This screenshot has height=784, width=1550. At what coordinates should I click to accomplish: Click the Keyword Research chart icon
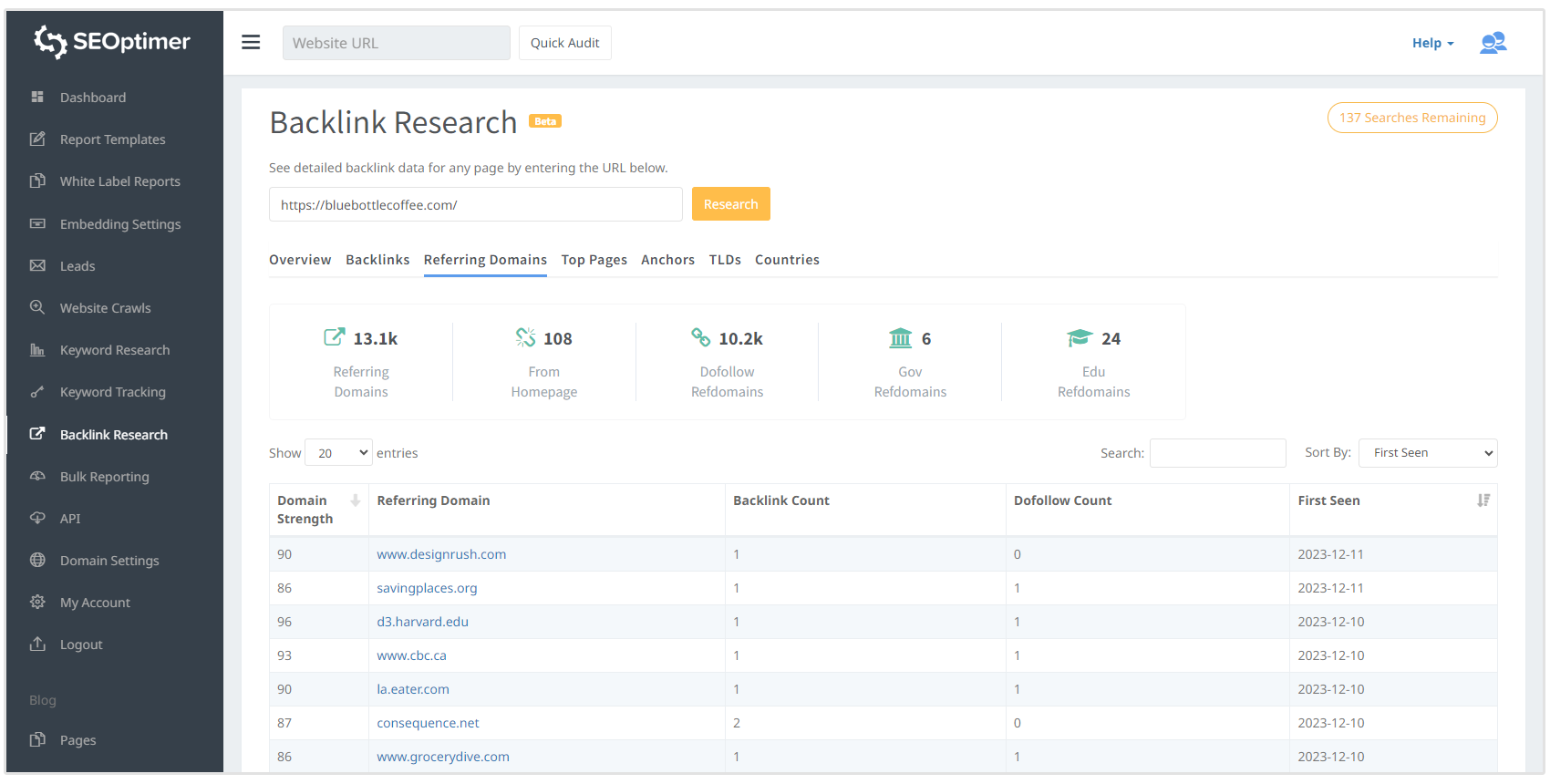point(37,350)
